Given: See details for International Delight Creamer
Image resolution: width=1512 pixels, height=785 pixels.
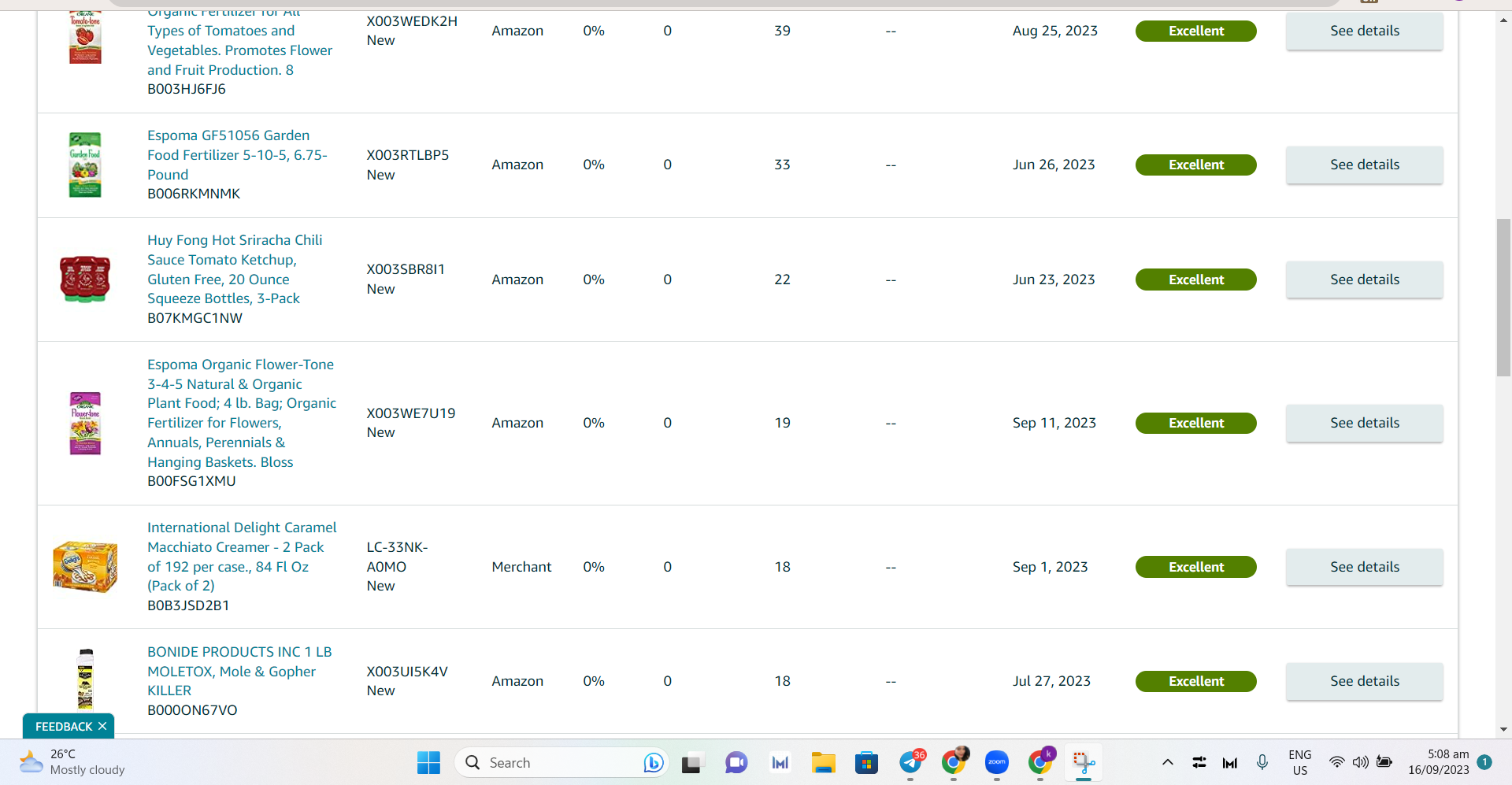Looking at the screenshot, I should 1365,567.
